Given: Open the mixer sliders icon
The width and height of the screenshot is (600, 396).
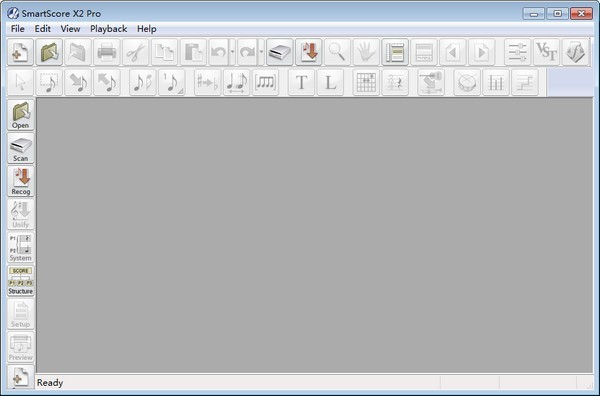Looking at the screenshot, I should click(517, 52).
